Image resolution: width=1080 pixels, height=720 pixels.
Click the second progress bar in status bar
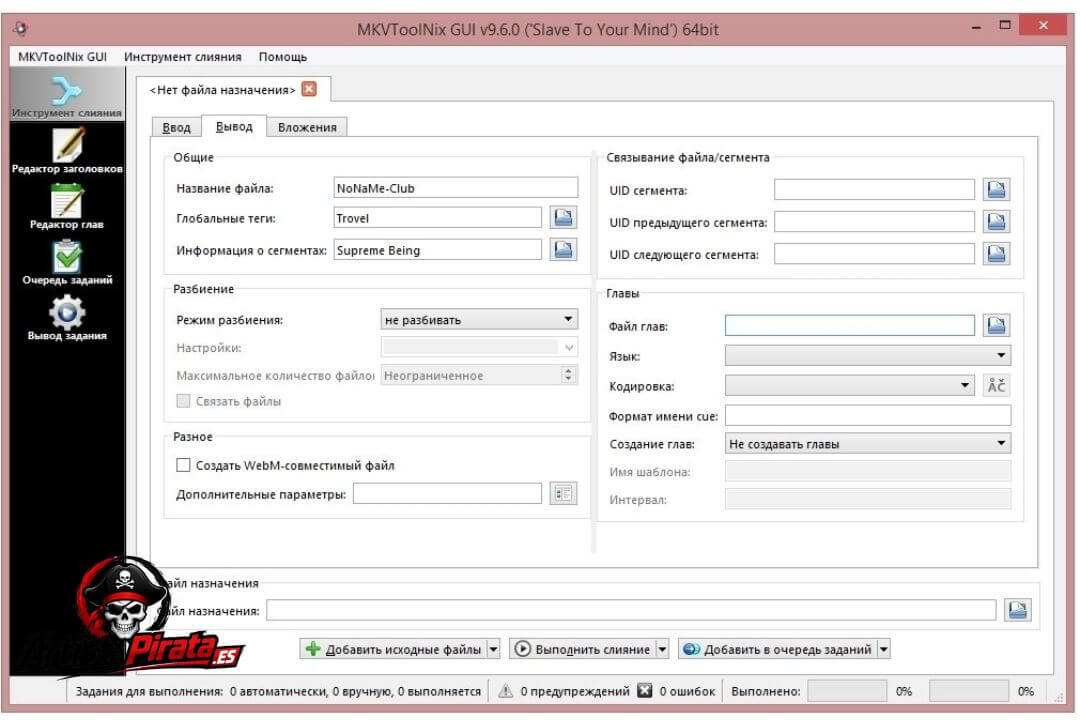click(x=968, y=690)
